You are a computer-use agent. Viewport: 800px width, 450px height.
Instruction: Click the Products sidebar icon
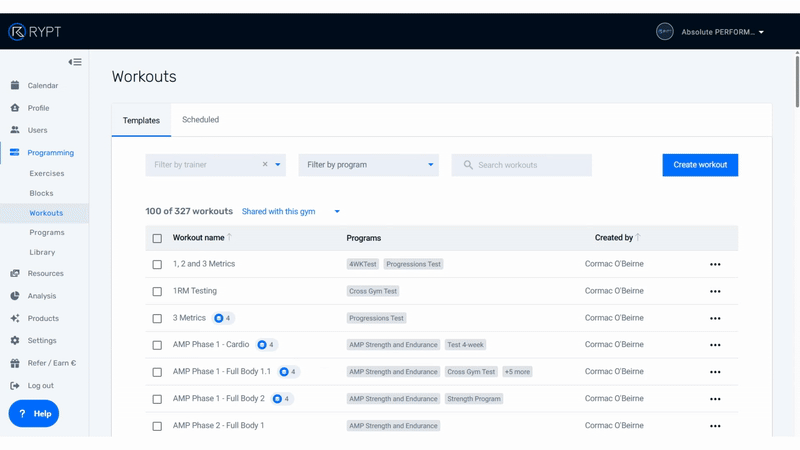pyautogui.click(x=15, y=319)
